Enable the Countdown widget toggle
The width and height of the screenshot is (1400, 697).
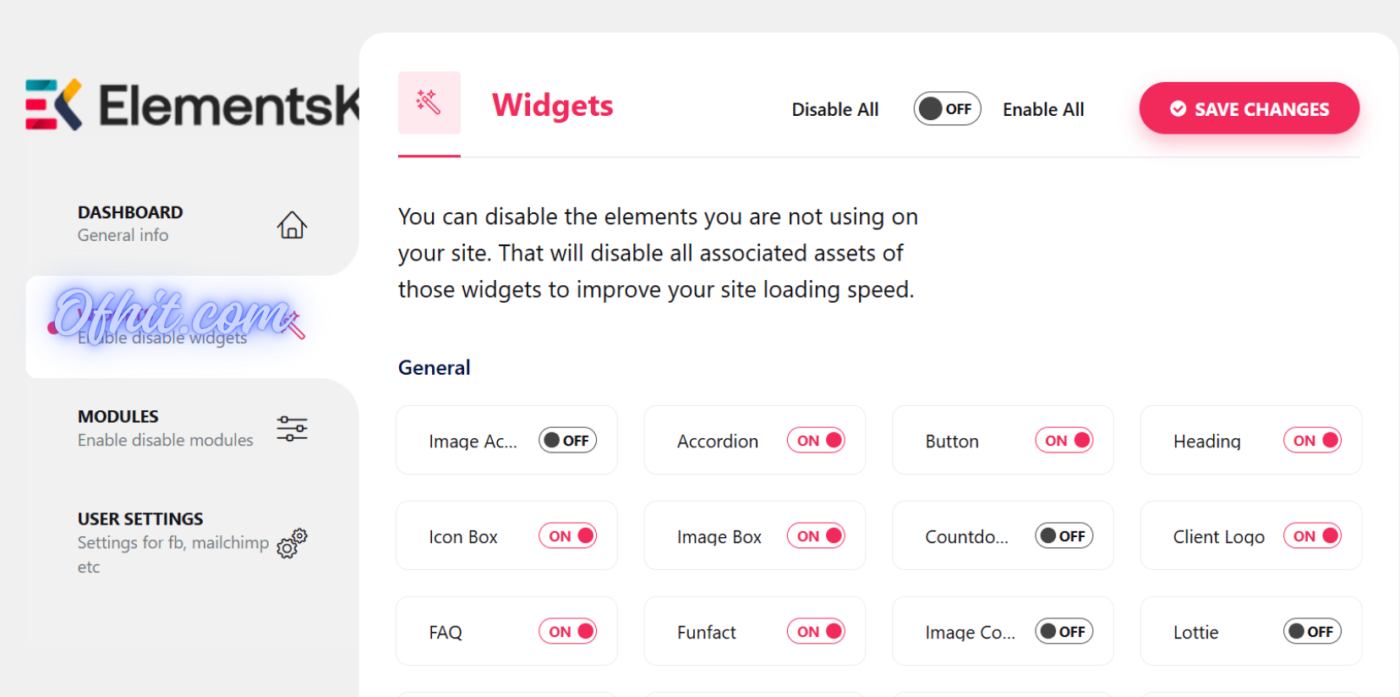[x=1063, y=536]
